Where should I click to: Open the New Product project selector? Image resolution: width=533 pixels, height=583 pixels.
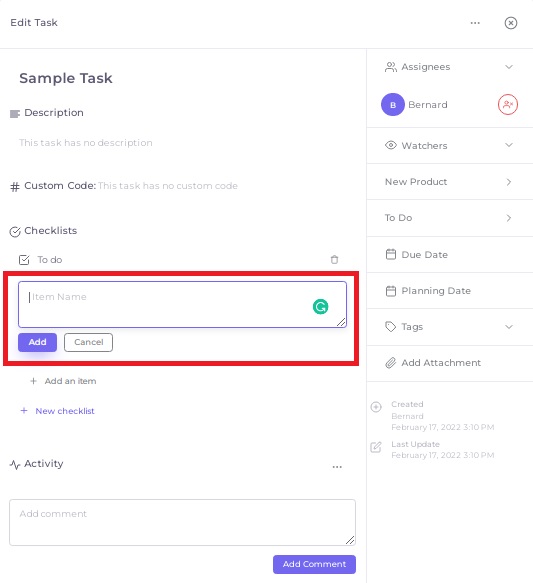tap(450, 182)
